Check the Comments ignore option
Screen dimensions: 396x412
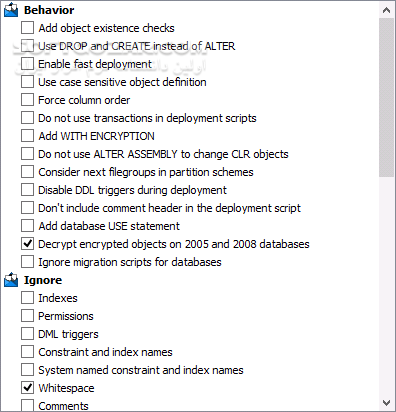(x=27, y=405)
